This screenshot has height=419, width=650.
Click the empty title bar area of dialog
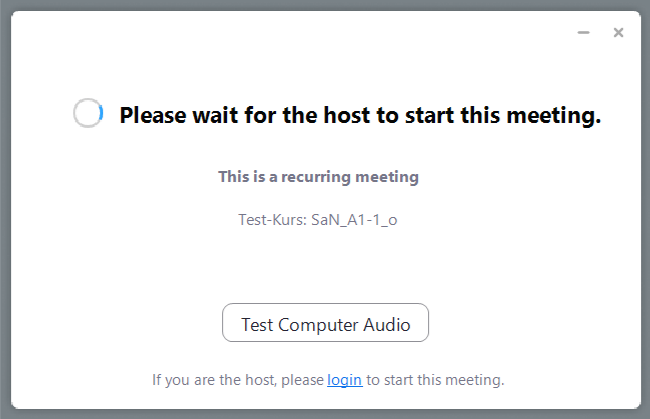(300, 33)
